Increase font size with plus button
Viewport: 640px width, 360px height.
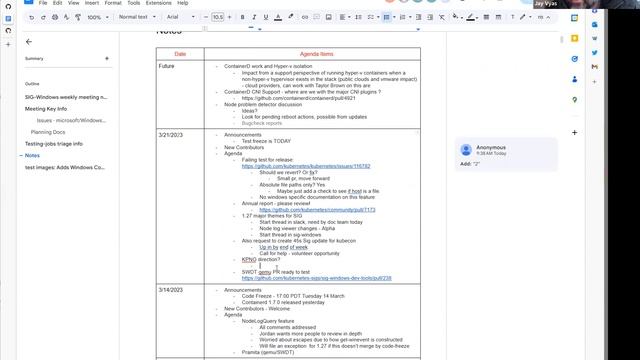coord(229,17)
